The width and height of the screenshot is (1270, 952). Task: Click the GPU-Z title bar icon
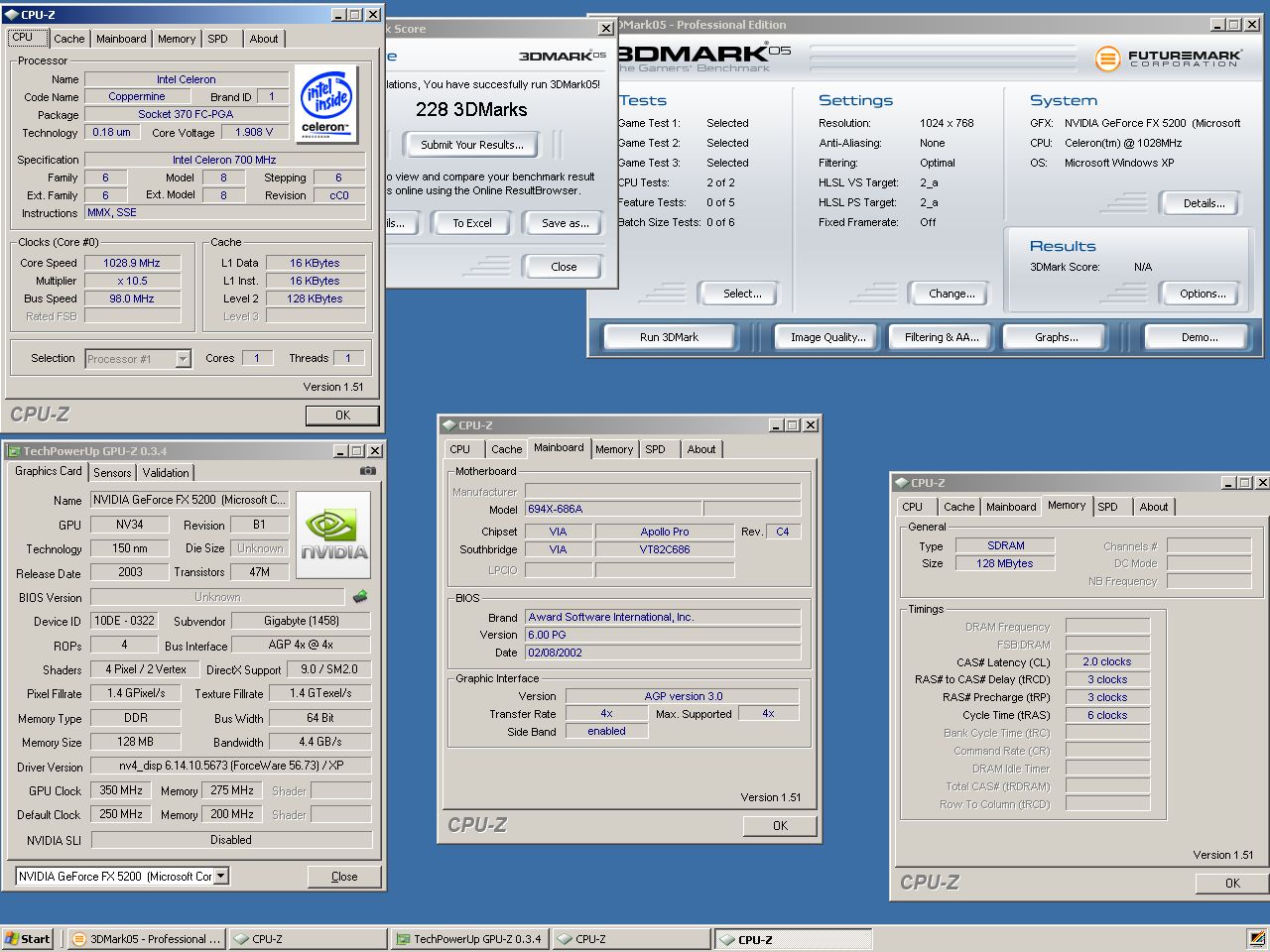tap(14, 451)
